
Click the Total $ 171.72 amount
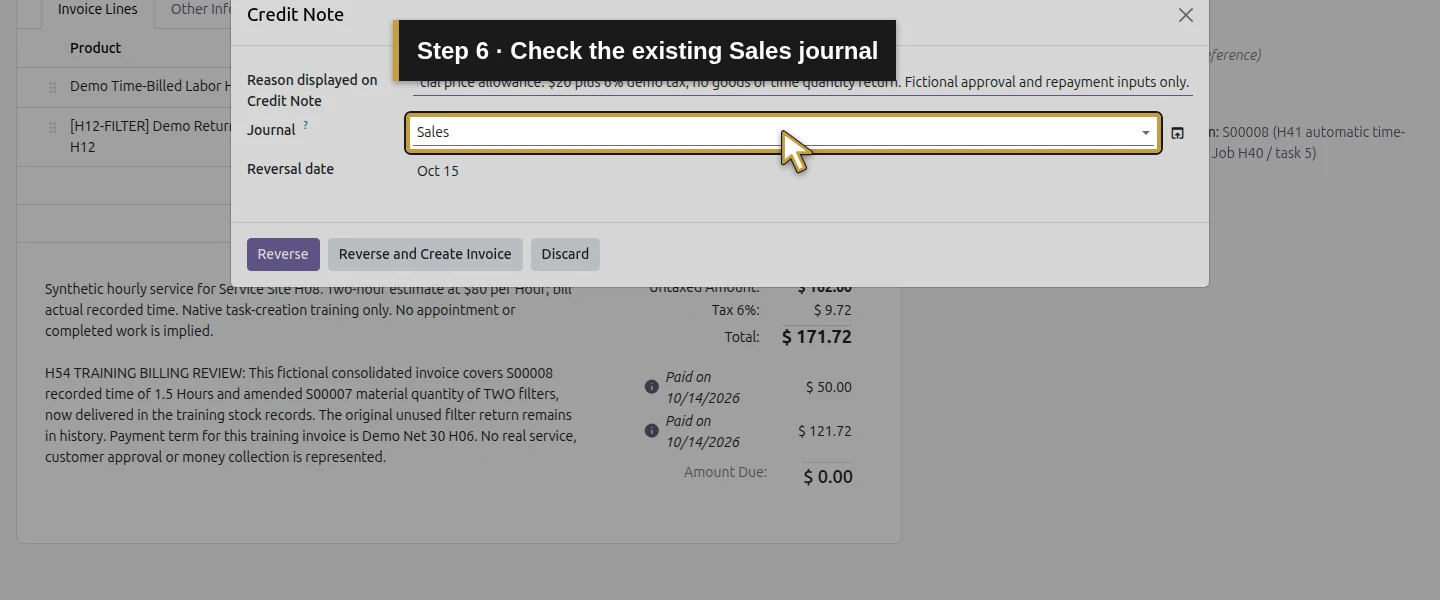click(x=816, y=337)
